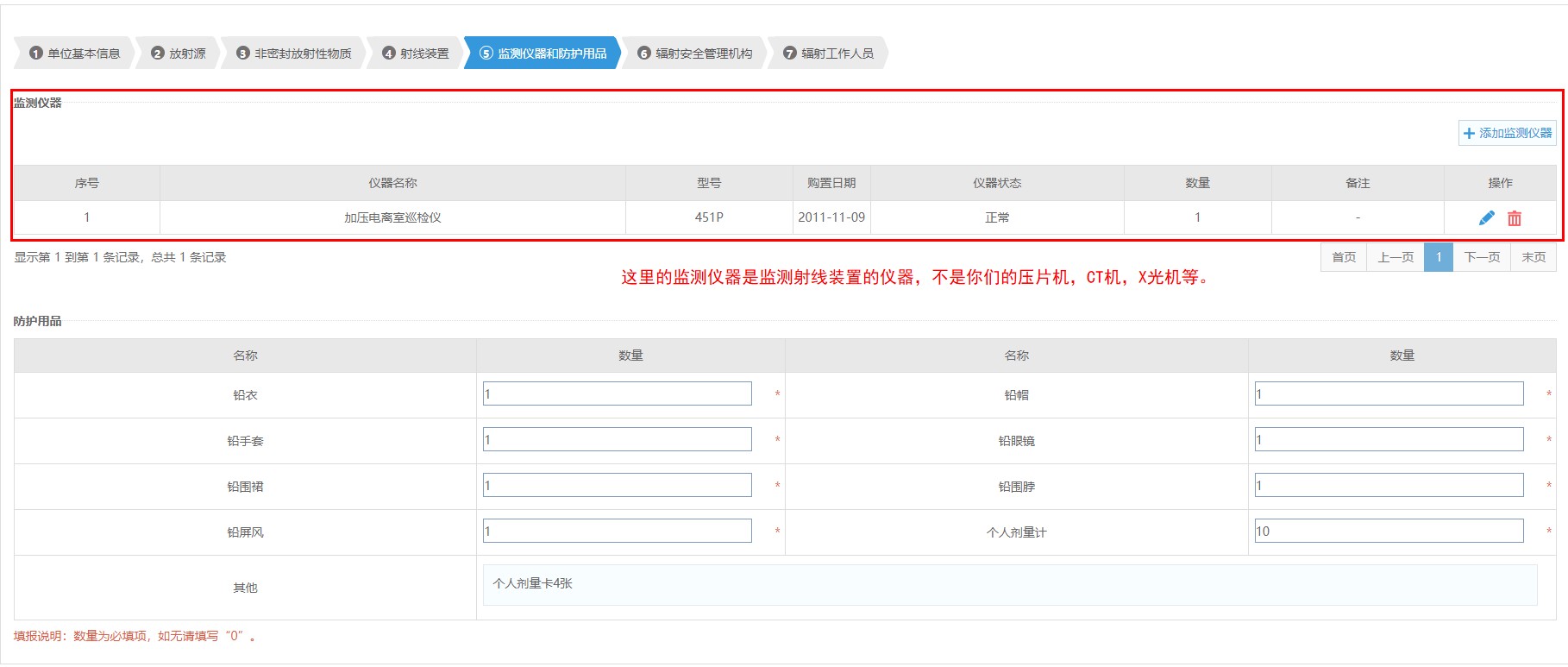The width and height of the screenshot is (1568, 667).
Task: Jump to 末页 in pagination
Action: click(1534, 257)
